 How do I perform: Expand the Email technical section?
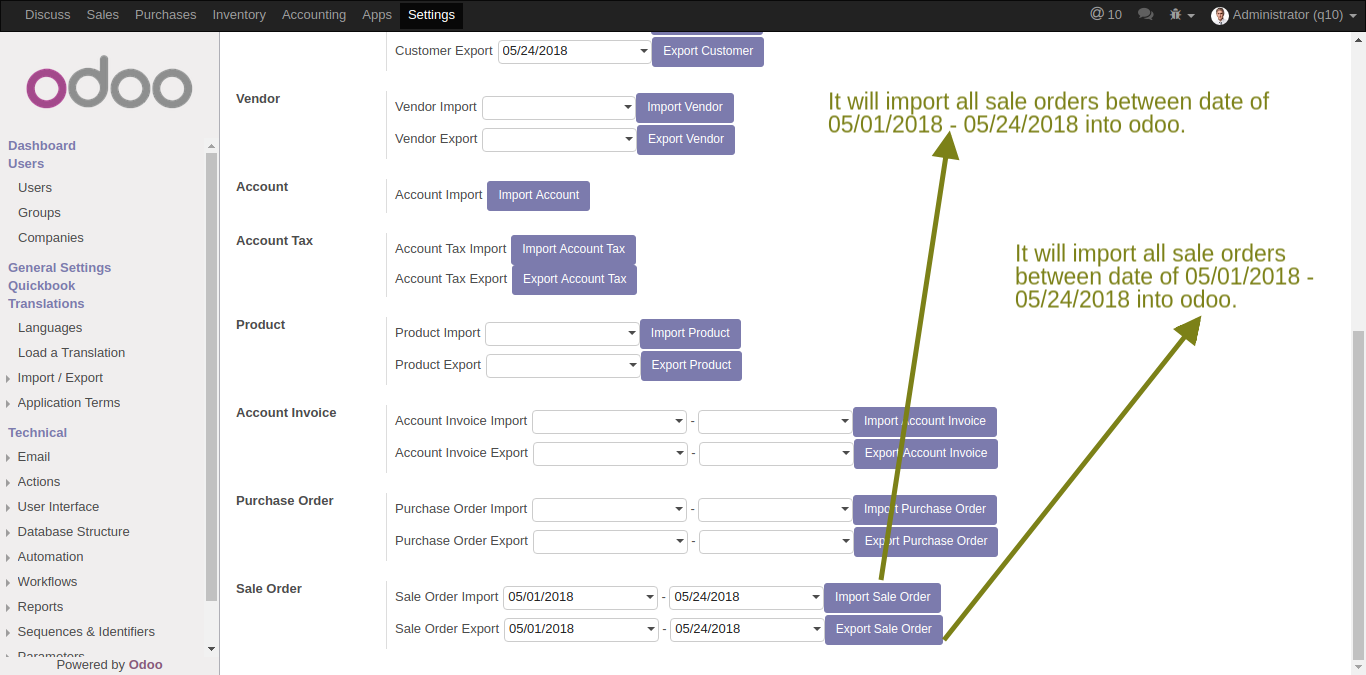tap(34, 457)
